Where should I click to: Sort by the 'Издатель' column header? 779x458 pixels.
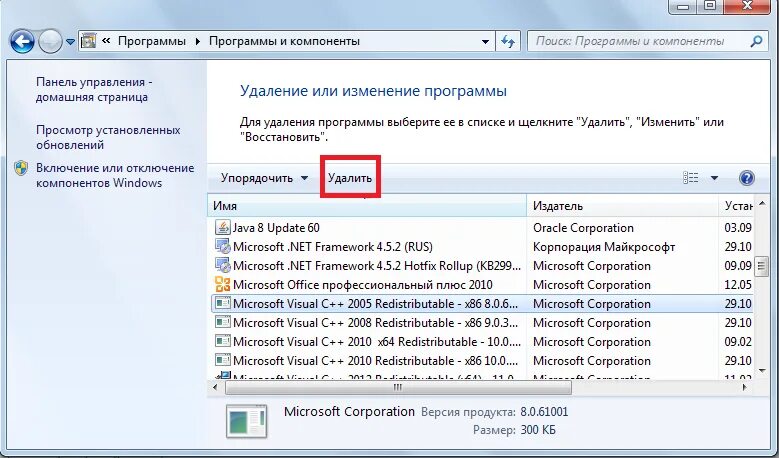623,206
